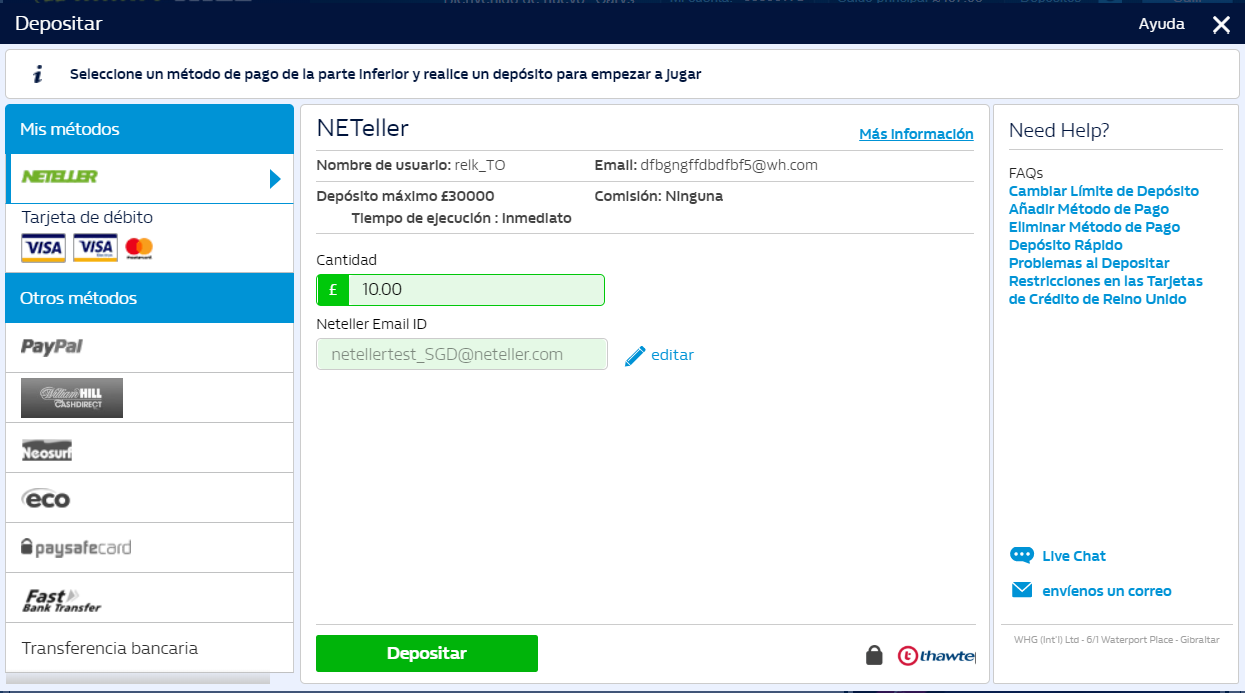Image resolution: width=1245 pixels, height=693 pixels.
Task: Click the envelope email icon
Action: (x=1022, y=590)
